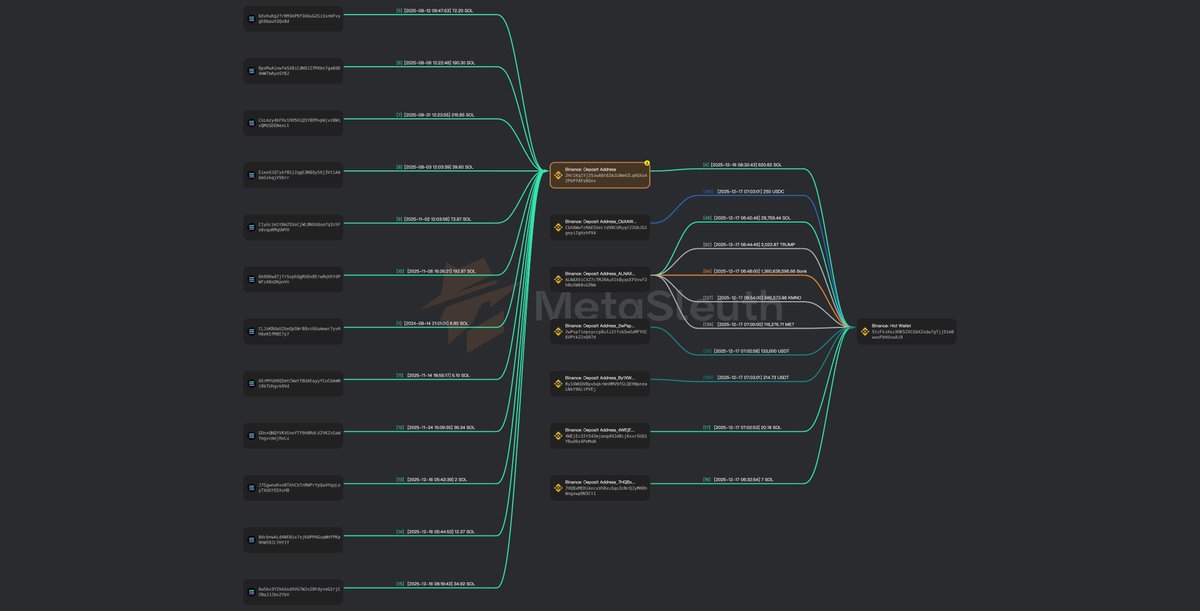The image size is (1200, 611).
Task: Open the Binance Deposit Address_CbXAW node
Action: [x=600, y=227]
